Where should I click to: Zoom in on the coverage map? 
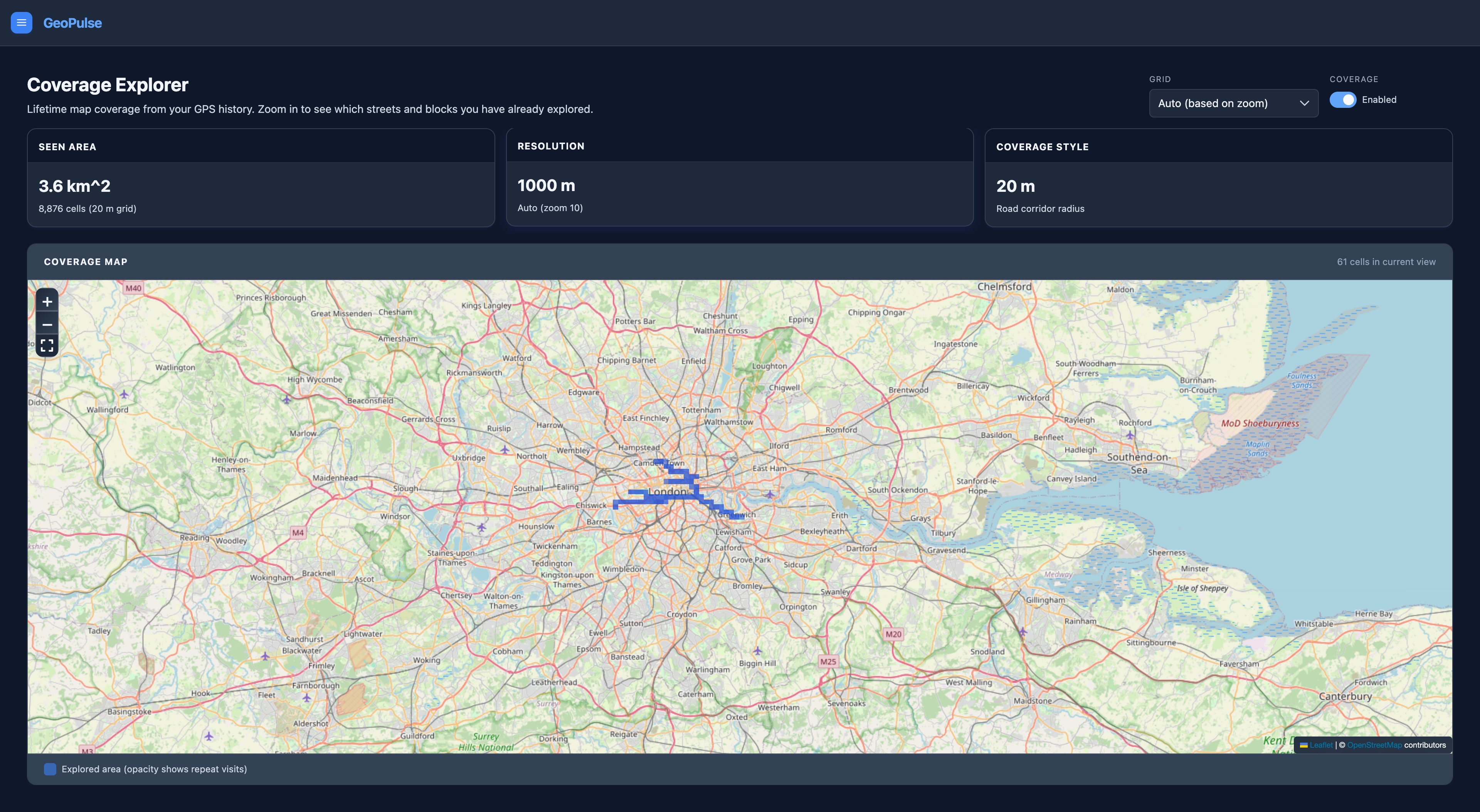point(47,302)
